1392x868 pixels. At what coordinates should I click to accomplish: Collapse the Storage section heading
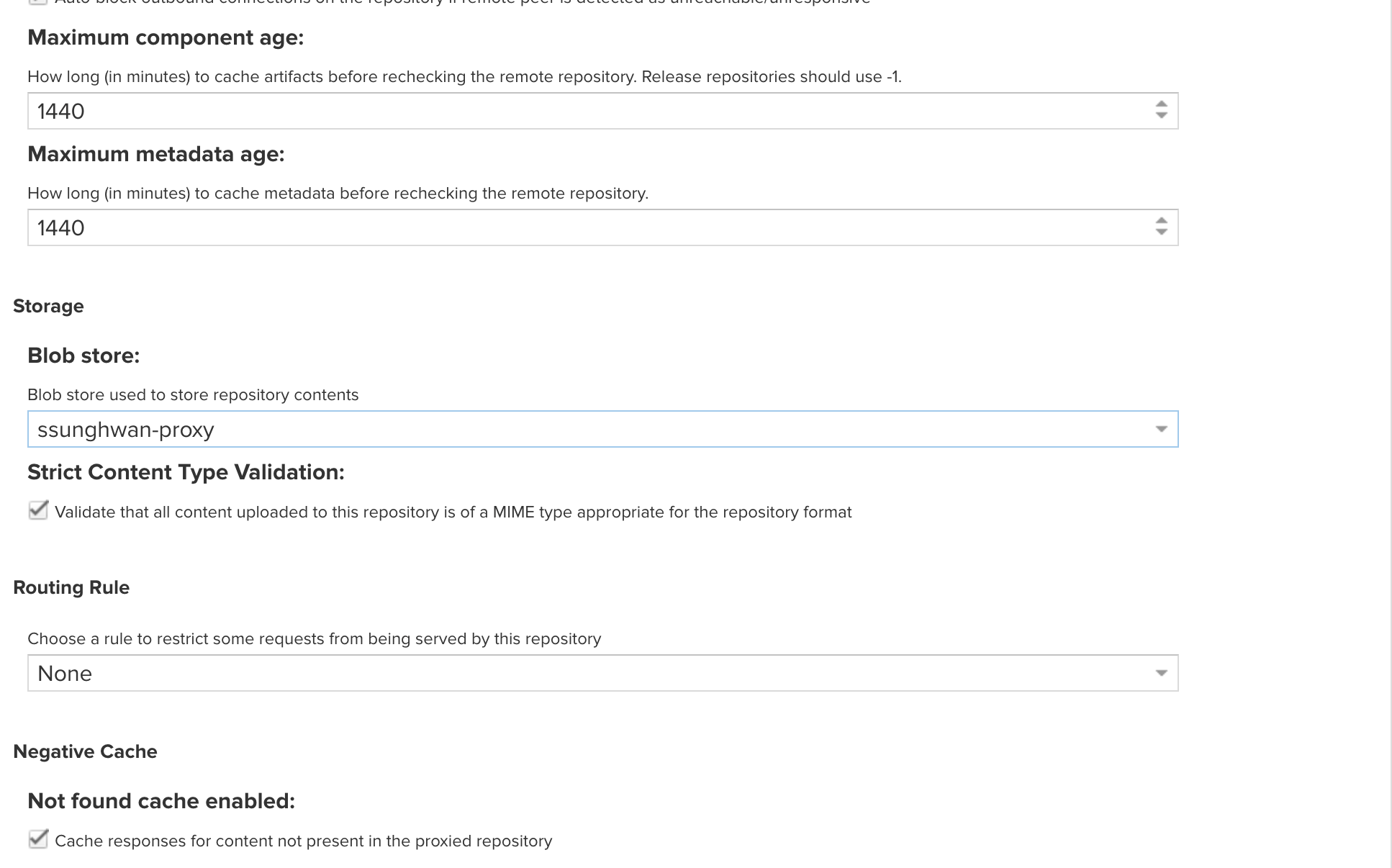pyautogui.click(x=48, y=306)
